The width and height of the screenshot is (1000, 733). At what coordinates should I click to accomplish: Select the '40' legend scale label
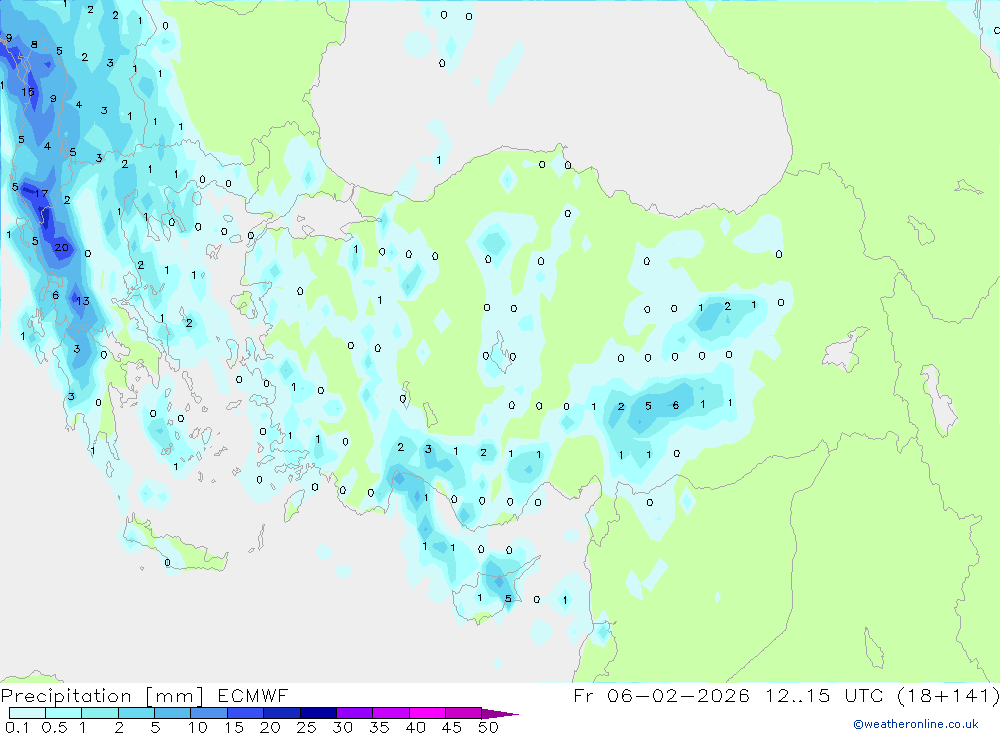[x=415, y=727]
